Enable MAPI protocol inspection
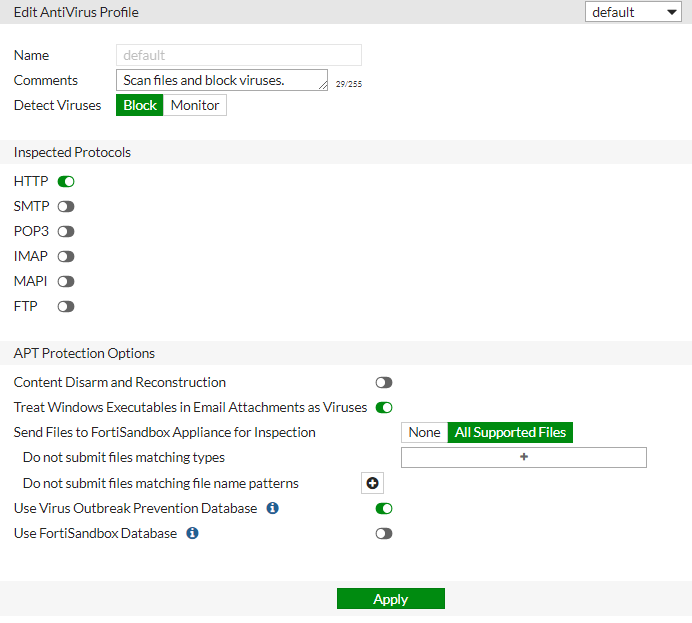Image resolution: width=692 pixels, height=623 pixels. click(66, 281)
